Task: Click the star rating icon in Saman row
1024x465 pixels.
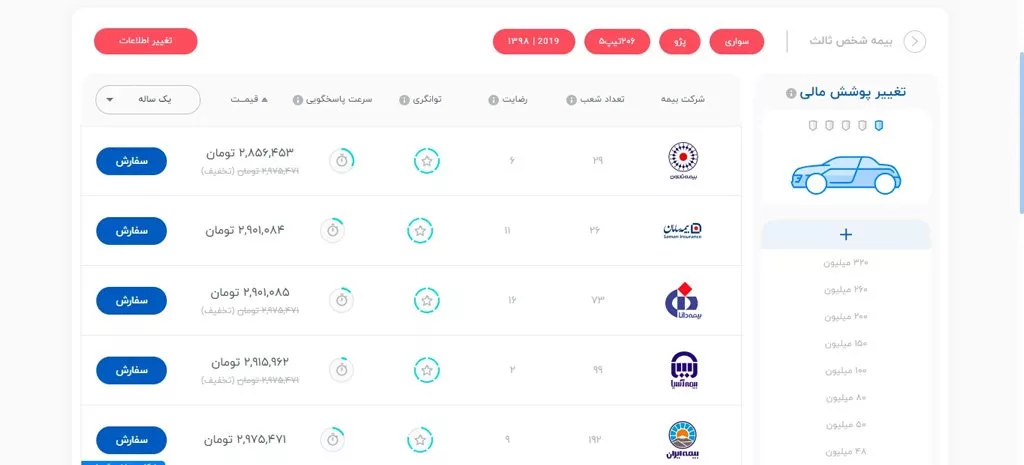Action: (x=420, y=230)
